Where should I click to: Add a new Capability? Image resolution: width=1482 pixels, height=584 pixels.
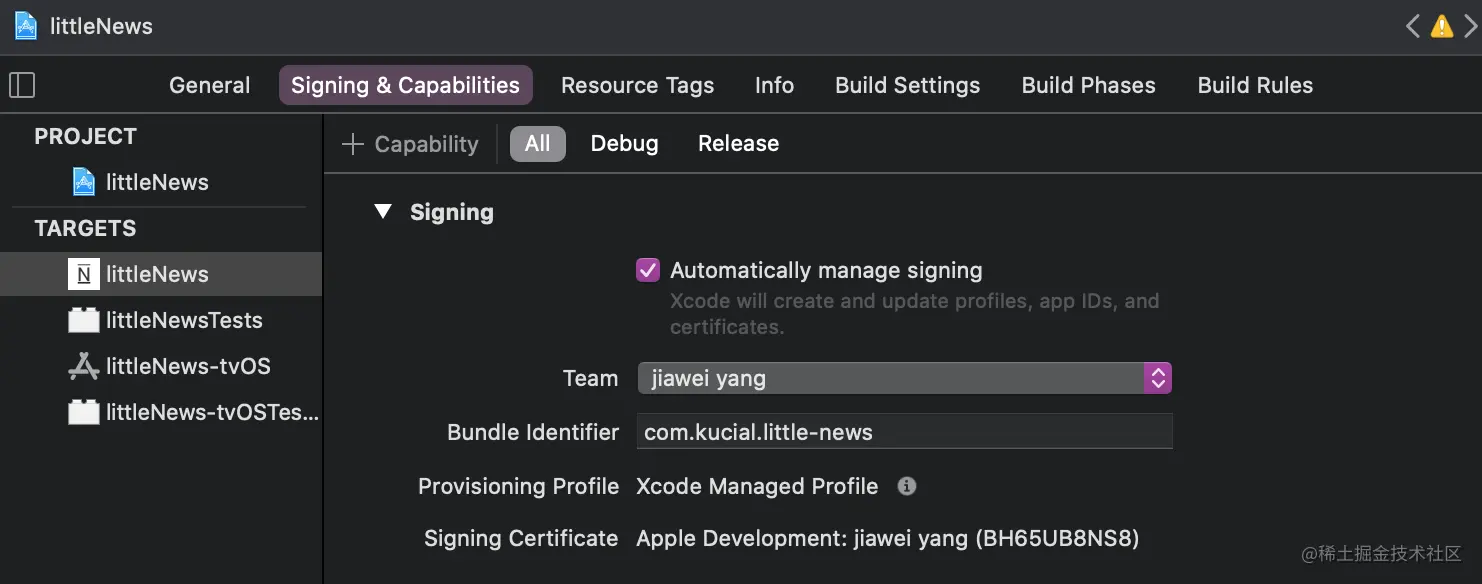410,144
